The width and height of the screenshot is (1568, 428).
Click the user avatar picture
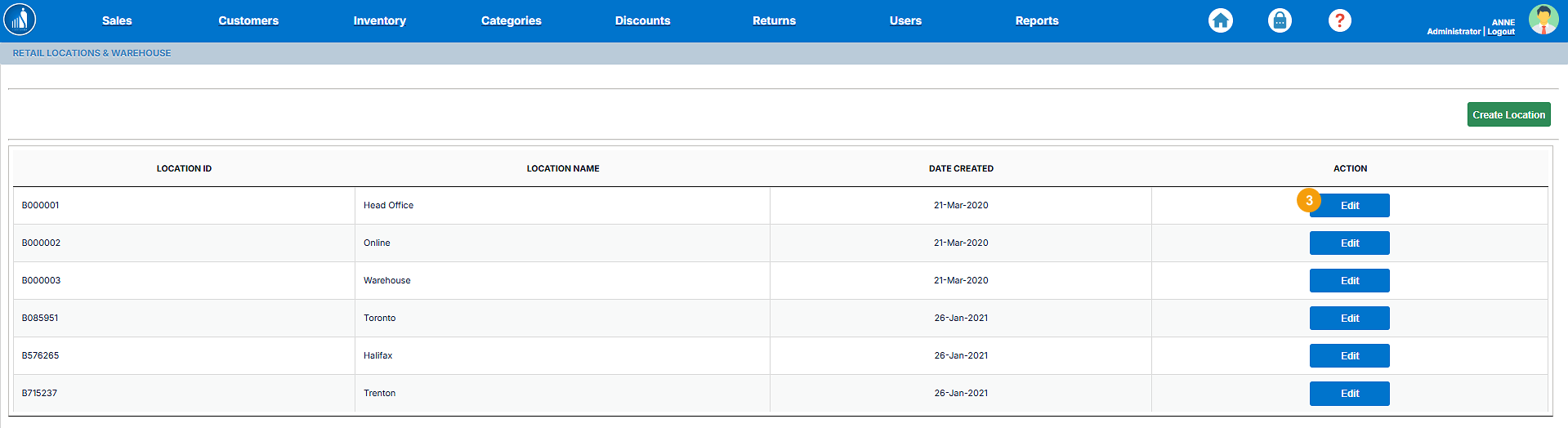click(1543, 20)
